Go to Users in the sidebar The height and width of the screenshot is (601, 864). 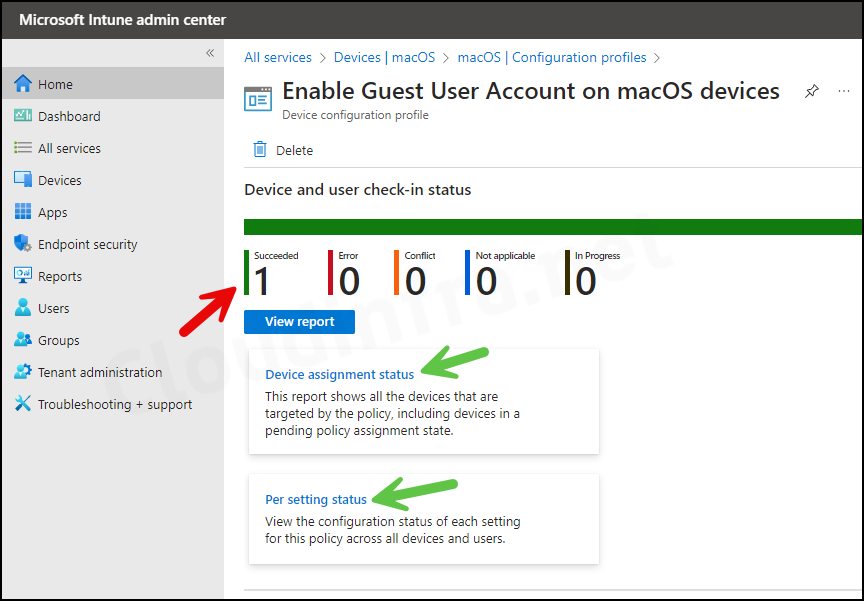click(113, 307)
